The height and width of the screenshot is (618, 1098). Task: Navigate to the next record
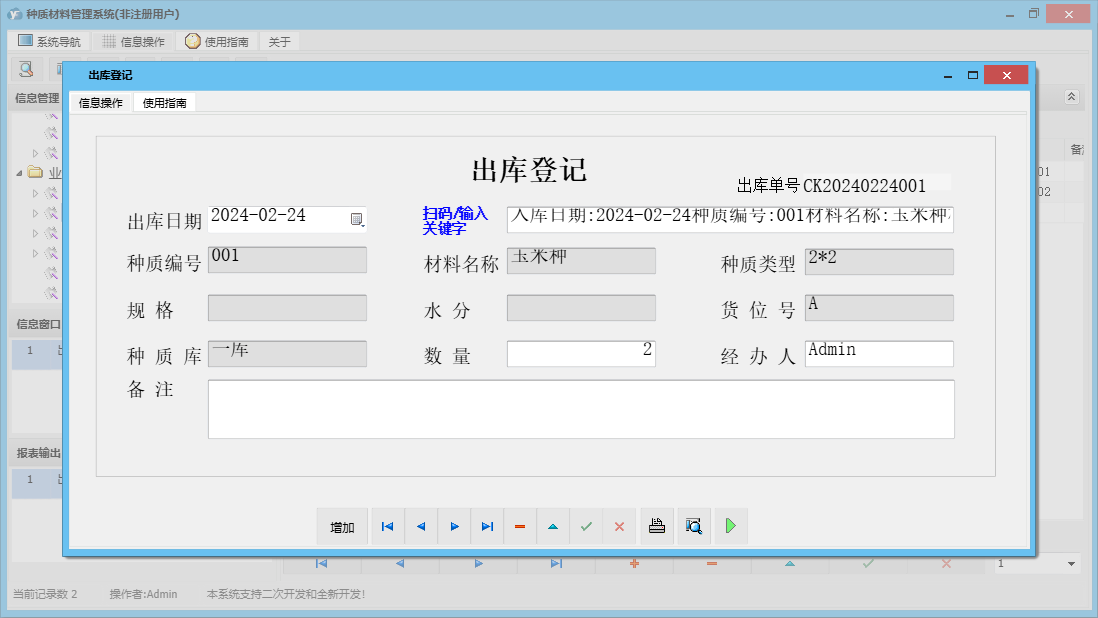coord(454,526)
